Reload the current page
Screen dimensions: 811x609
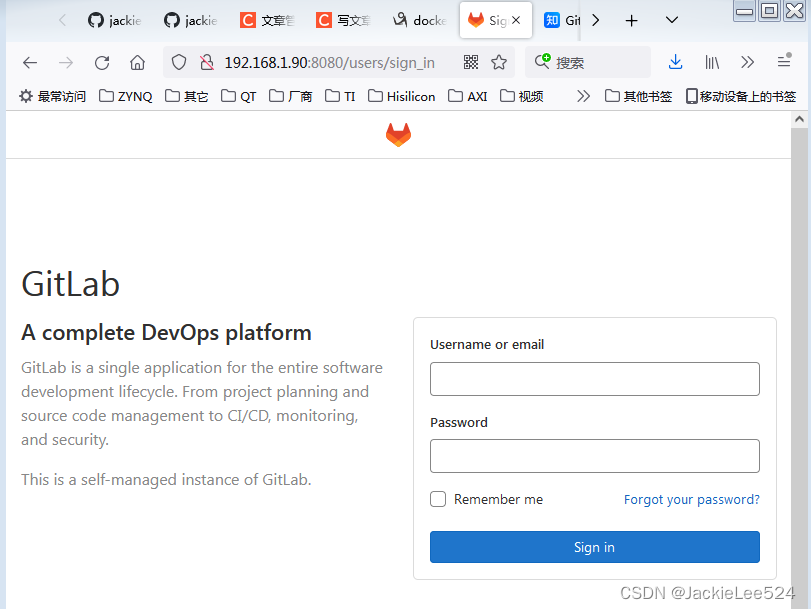pyautogui.click(x=102, y=63)
